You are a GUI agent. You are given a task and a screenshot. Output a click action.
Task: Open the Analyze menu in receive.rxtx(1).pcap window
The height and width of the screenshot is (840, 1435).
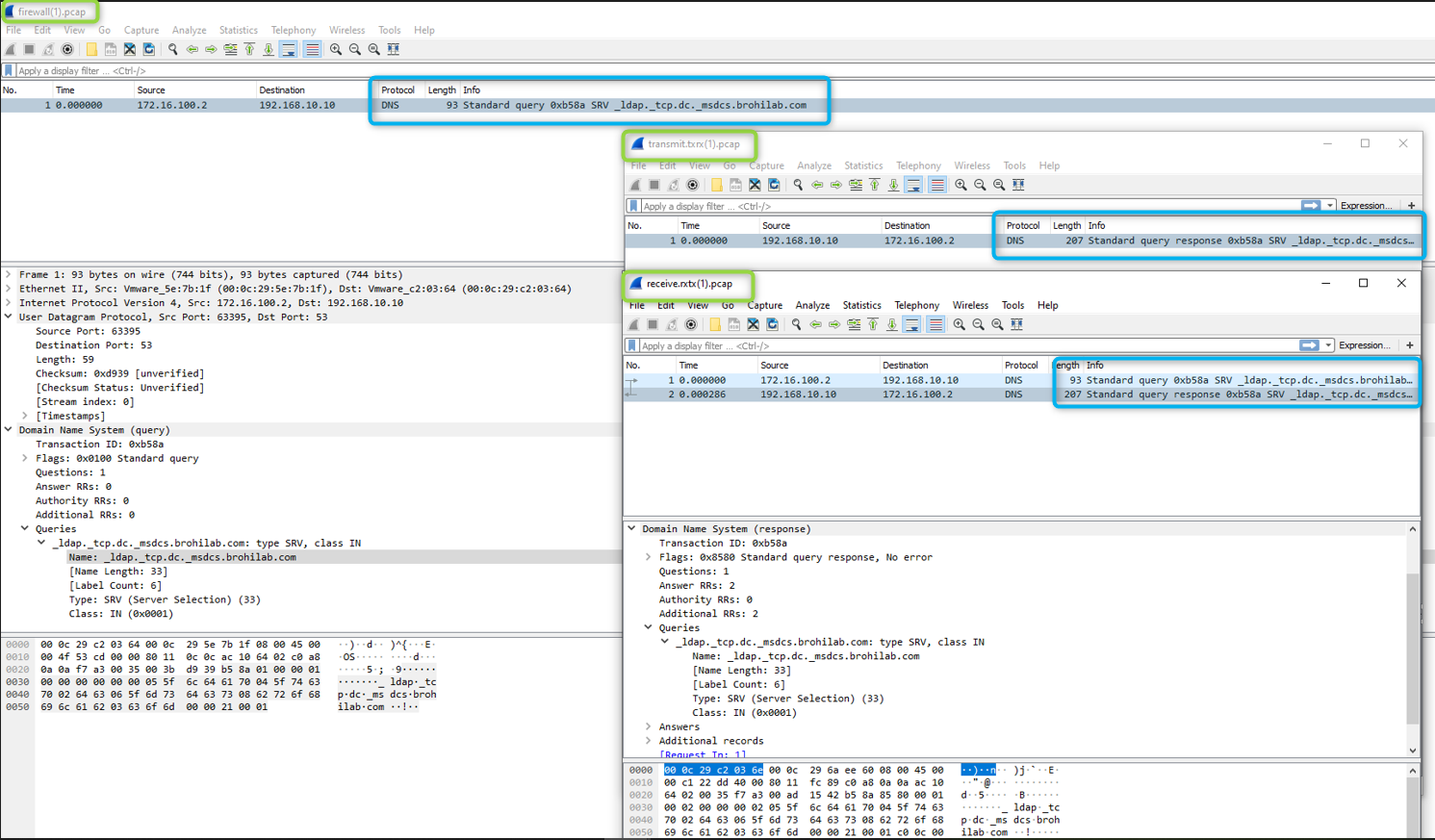812,305
